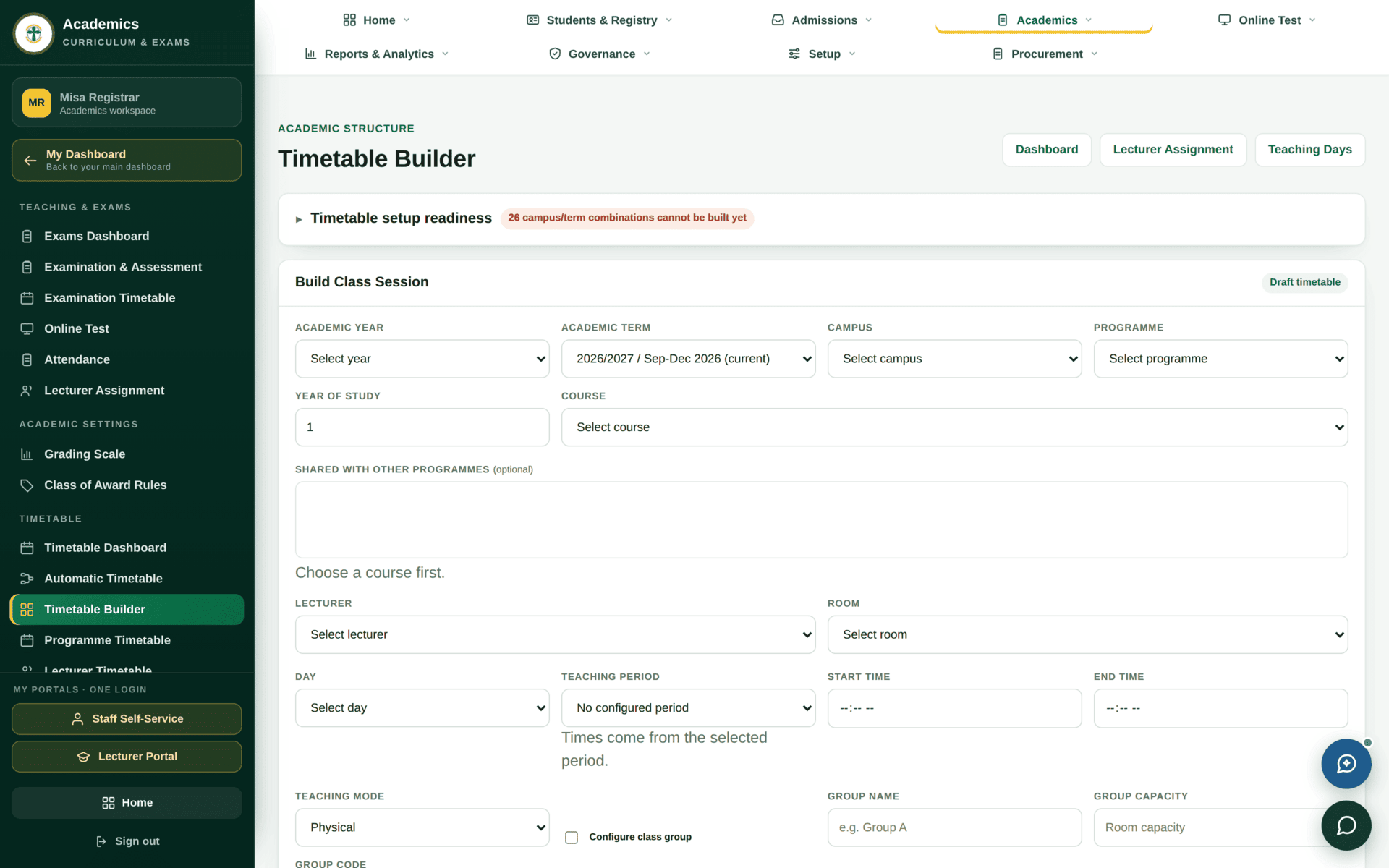This screenshot has width=1389, height=868.
Task: Open the Select course dropdown
Action: coord(954,427)
